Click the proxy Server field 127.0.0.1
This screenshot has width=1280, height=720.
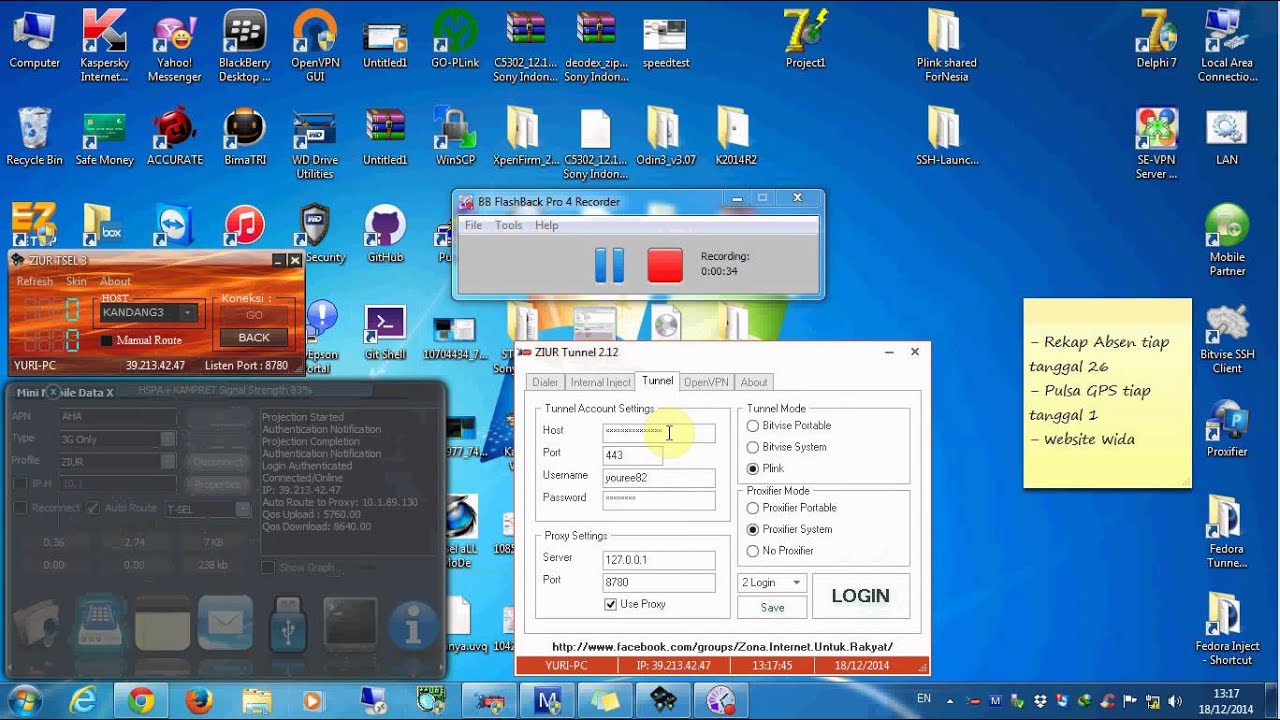tap(659, 560)
